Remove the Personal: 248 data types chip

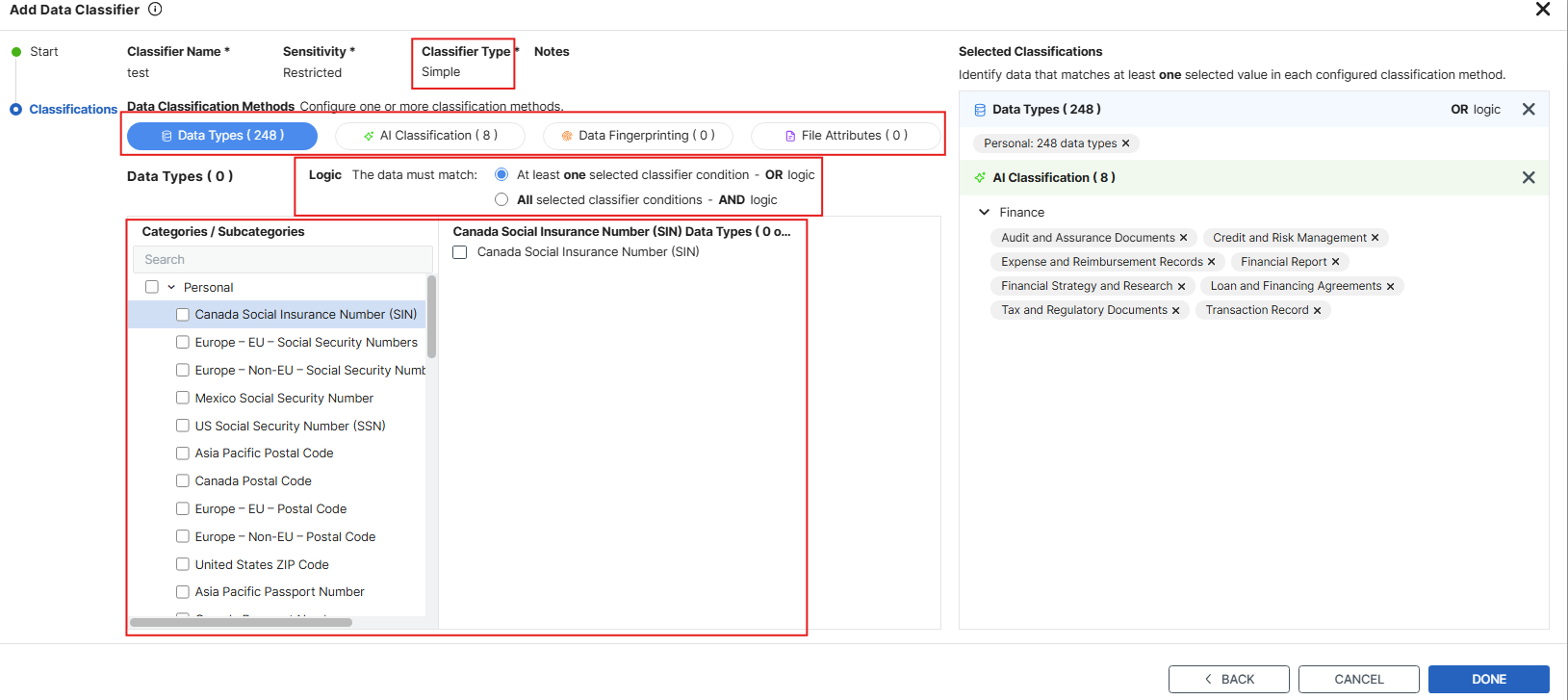click(x=1126, y=143)
